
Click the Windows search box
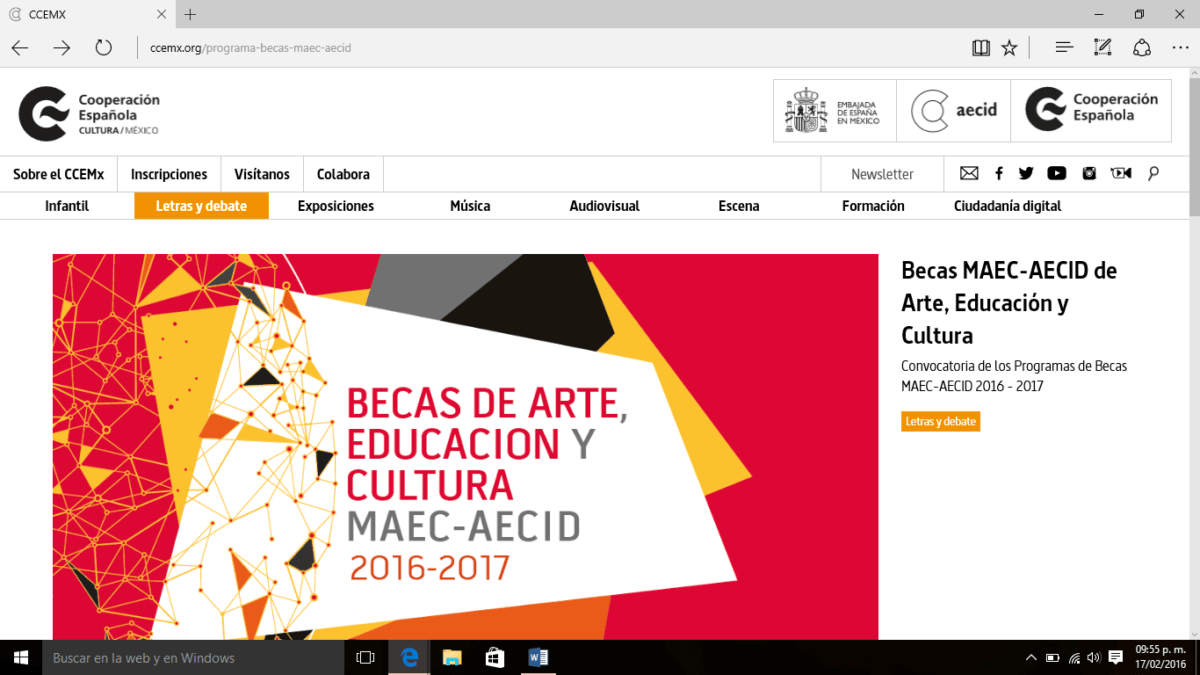pos(193,657)
